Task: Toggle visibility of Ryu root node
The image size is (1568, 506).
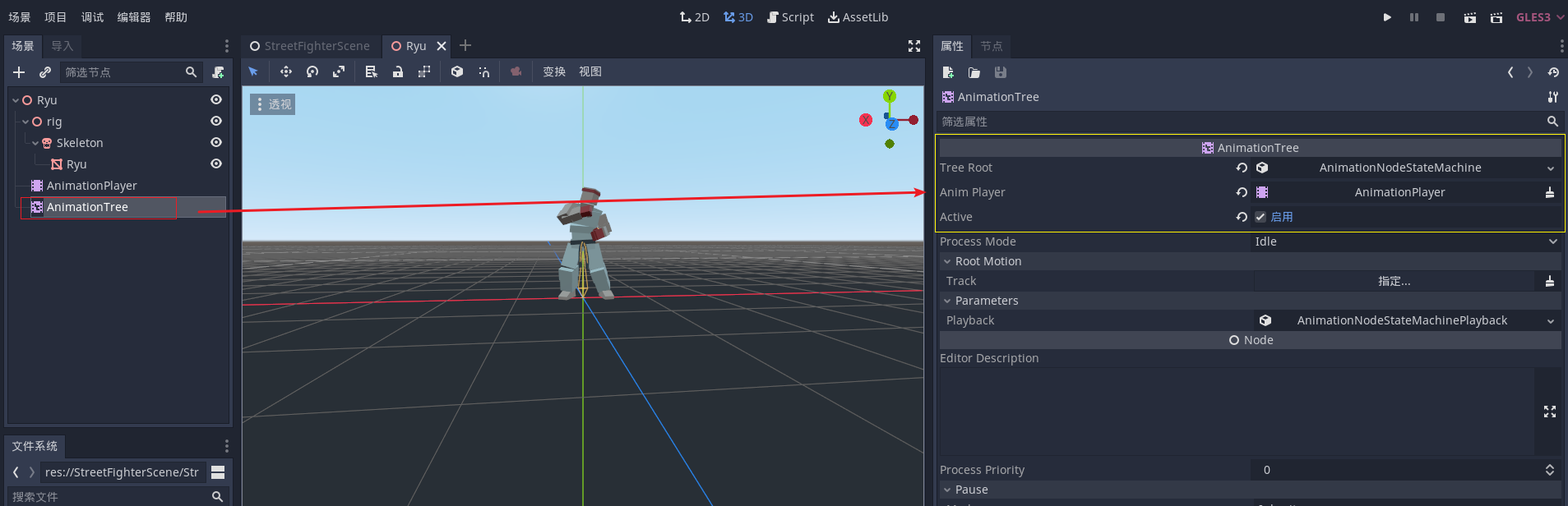Action: pos(216,99)
